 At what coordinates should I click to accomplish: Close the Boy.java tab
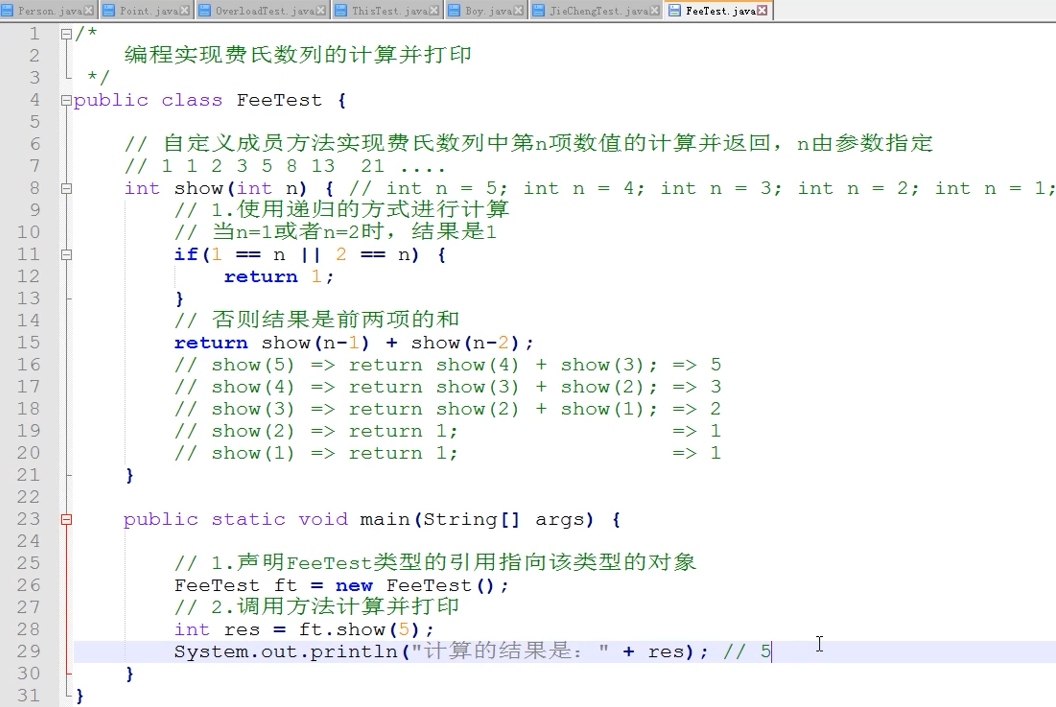[x=519, y=11]
